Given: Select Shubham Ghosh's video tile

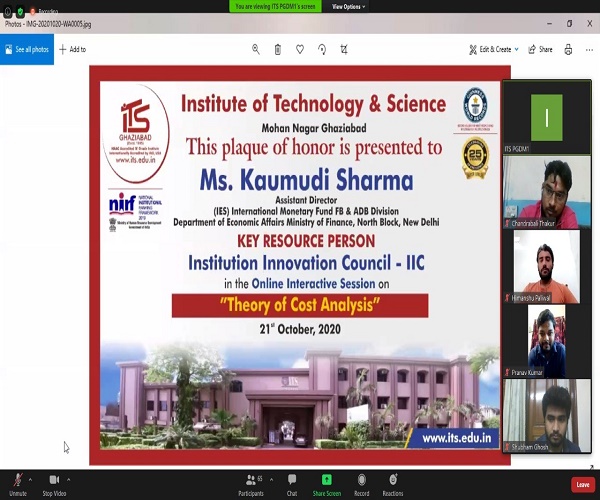Looking at the screenshot, I should 547,416.
